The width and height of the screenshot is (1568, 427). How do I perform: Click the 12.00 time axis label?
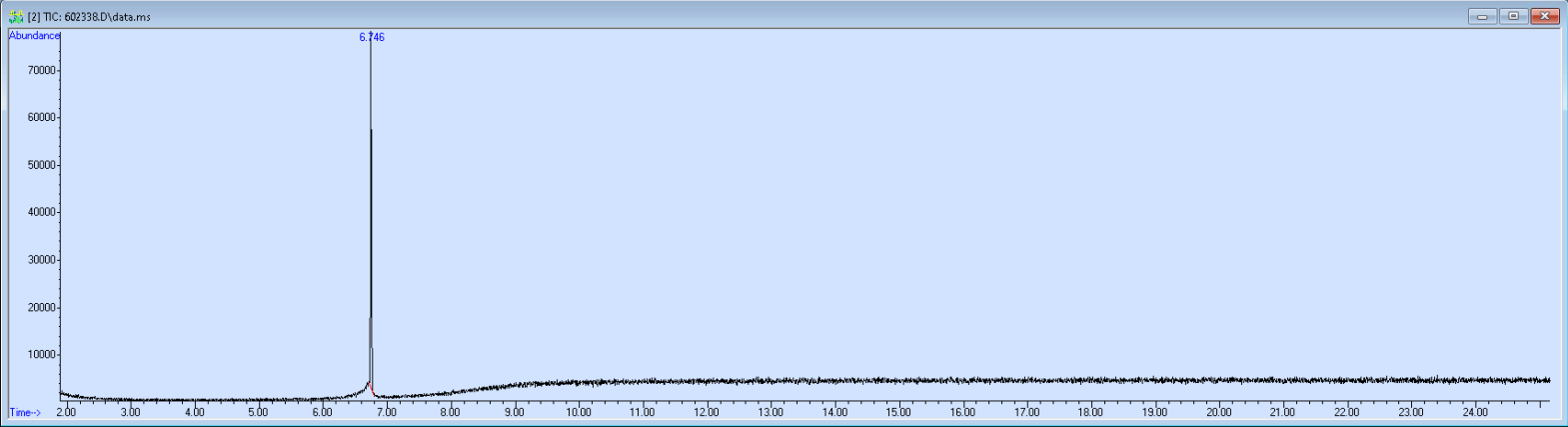tap(707, 412)
